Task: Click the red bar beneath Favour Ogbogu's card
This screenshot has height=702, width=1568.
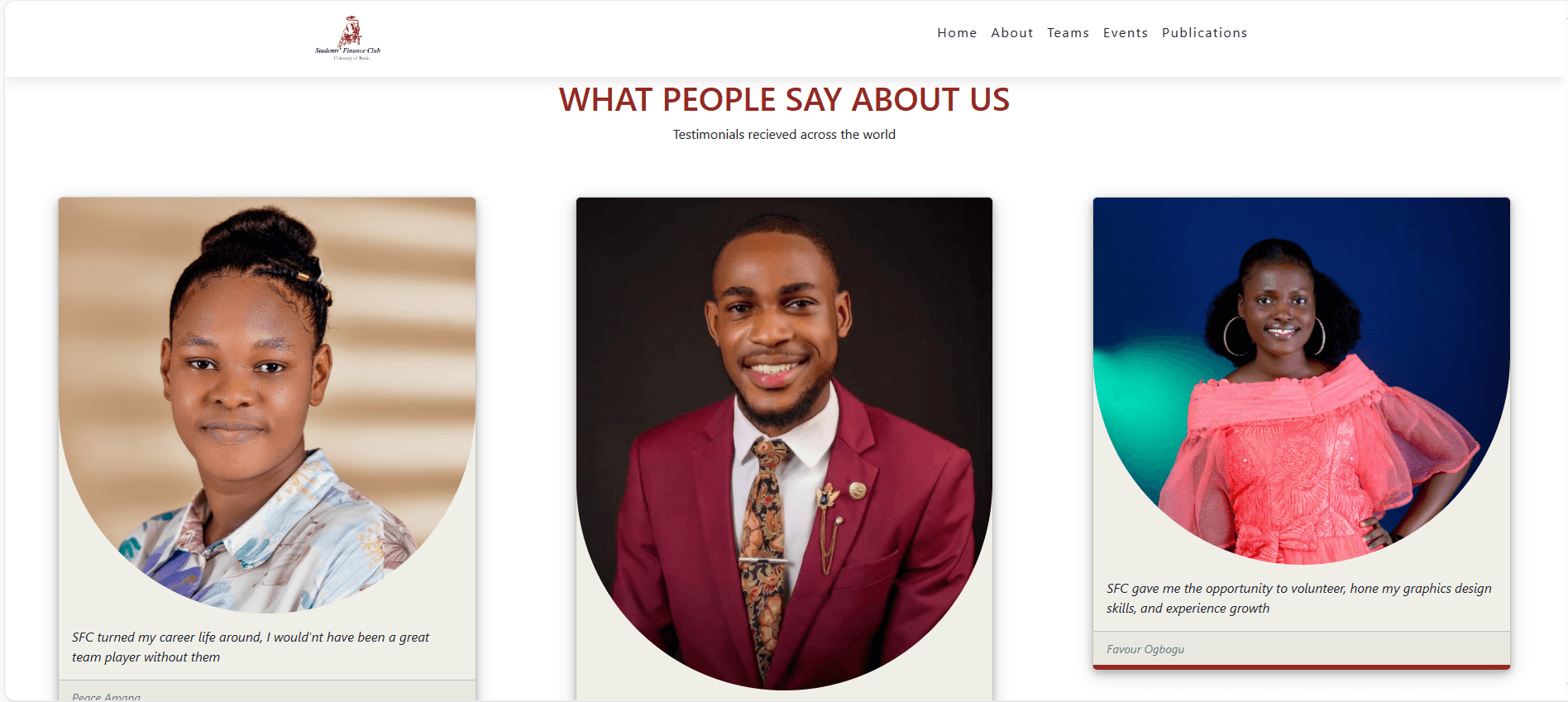Action: pyautogui.click(x=1302, y=666)
